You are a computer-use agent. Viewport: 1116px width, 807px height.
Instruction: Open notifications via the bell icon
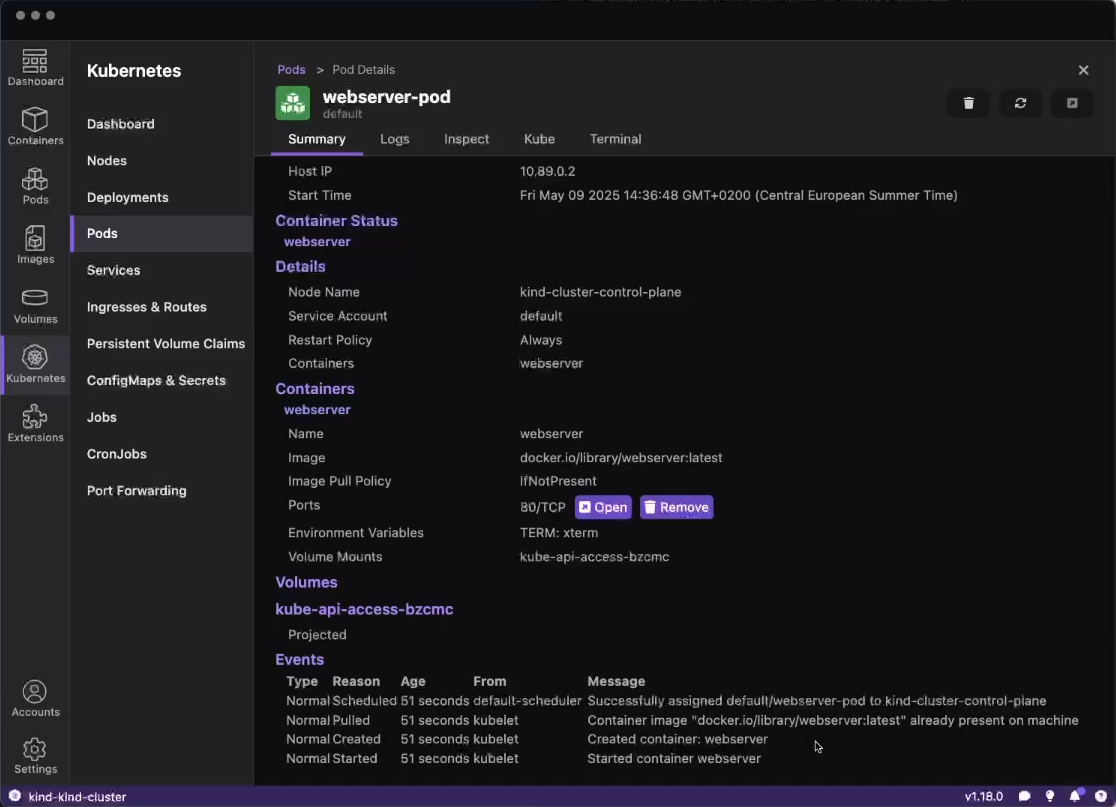[1072, 796]
